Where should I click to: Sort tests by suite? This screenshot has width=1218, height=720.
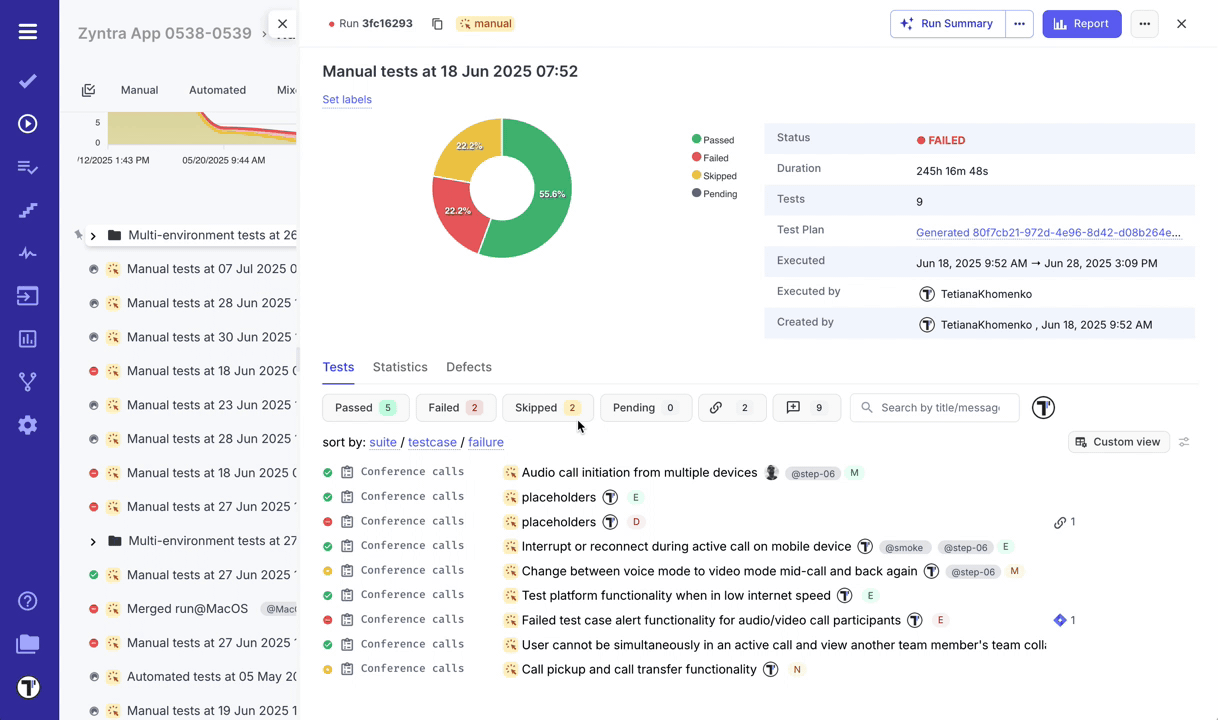pyautogui.click(x=383, y=442)
